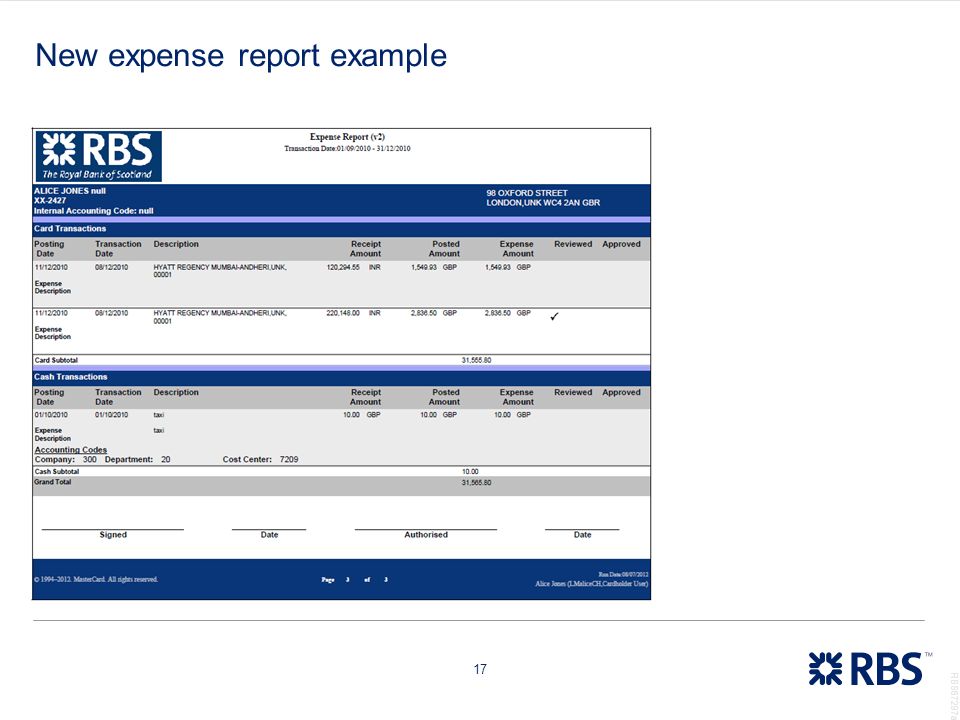Image resolution: width=960 pixels, height=720 pixels.
Task: Click the 'Cash Transactions' section header
Action: (70, 377)
